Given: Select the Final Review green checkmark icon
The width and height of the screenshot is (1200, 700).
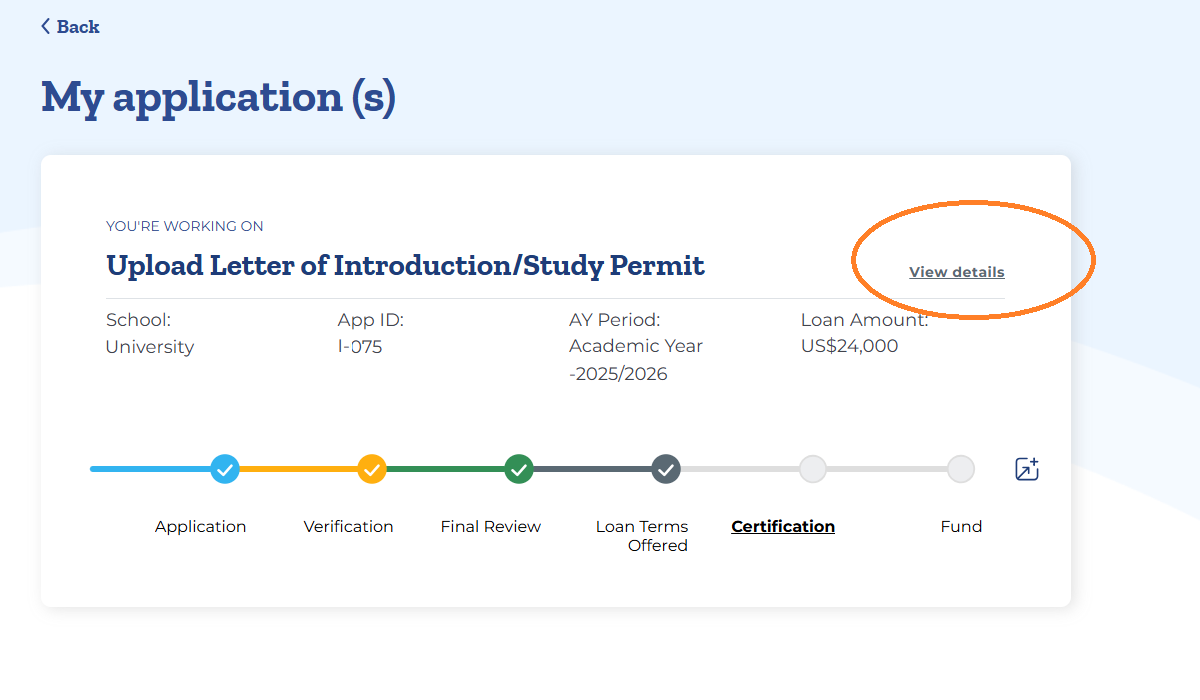Looking at the screenshot, I should (x=519, y=469).
